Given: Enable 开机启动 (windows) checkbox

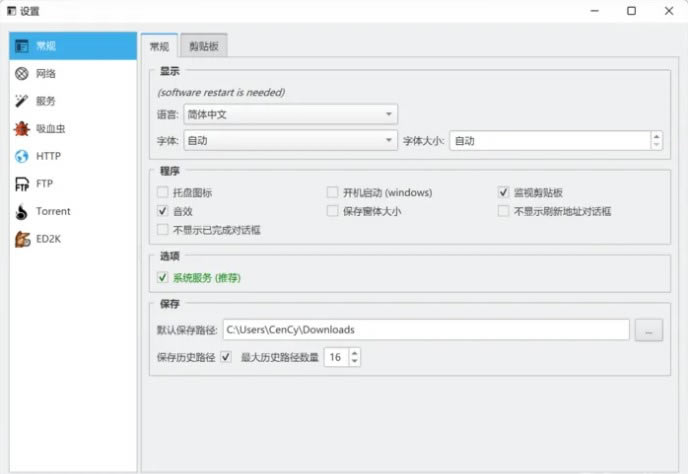Looking at the screenshot, I should [x=333, y=192].
